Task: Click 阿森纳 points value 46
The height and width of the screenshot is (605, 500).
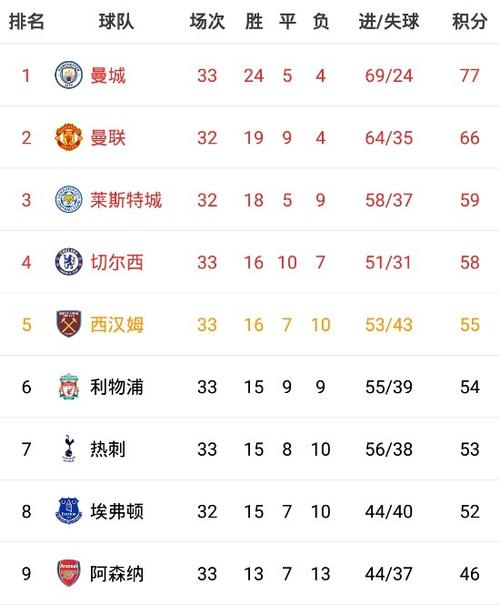Action: pyautogui.click(x=470, y=574)
